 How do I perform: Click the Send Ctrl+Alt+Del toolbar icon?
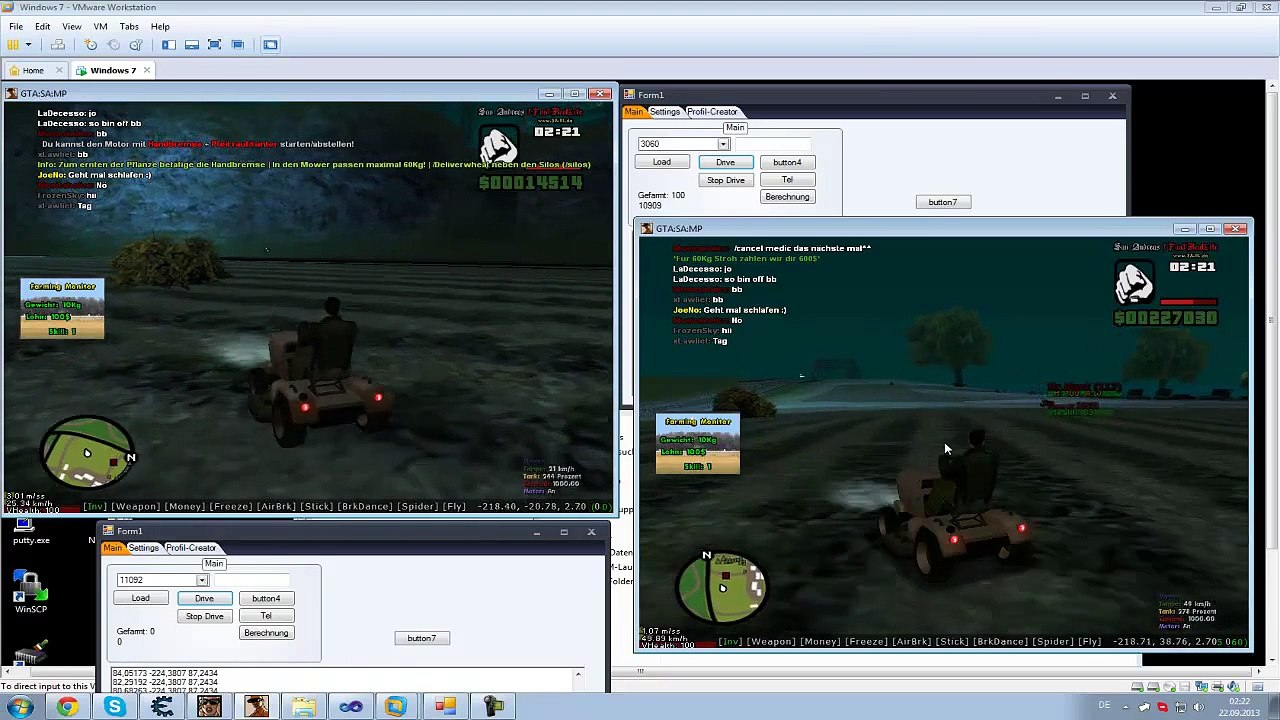pyautogui.click(x=58, y=44)
